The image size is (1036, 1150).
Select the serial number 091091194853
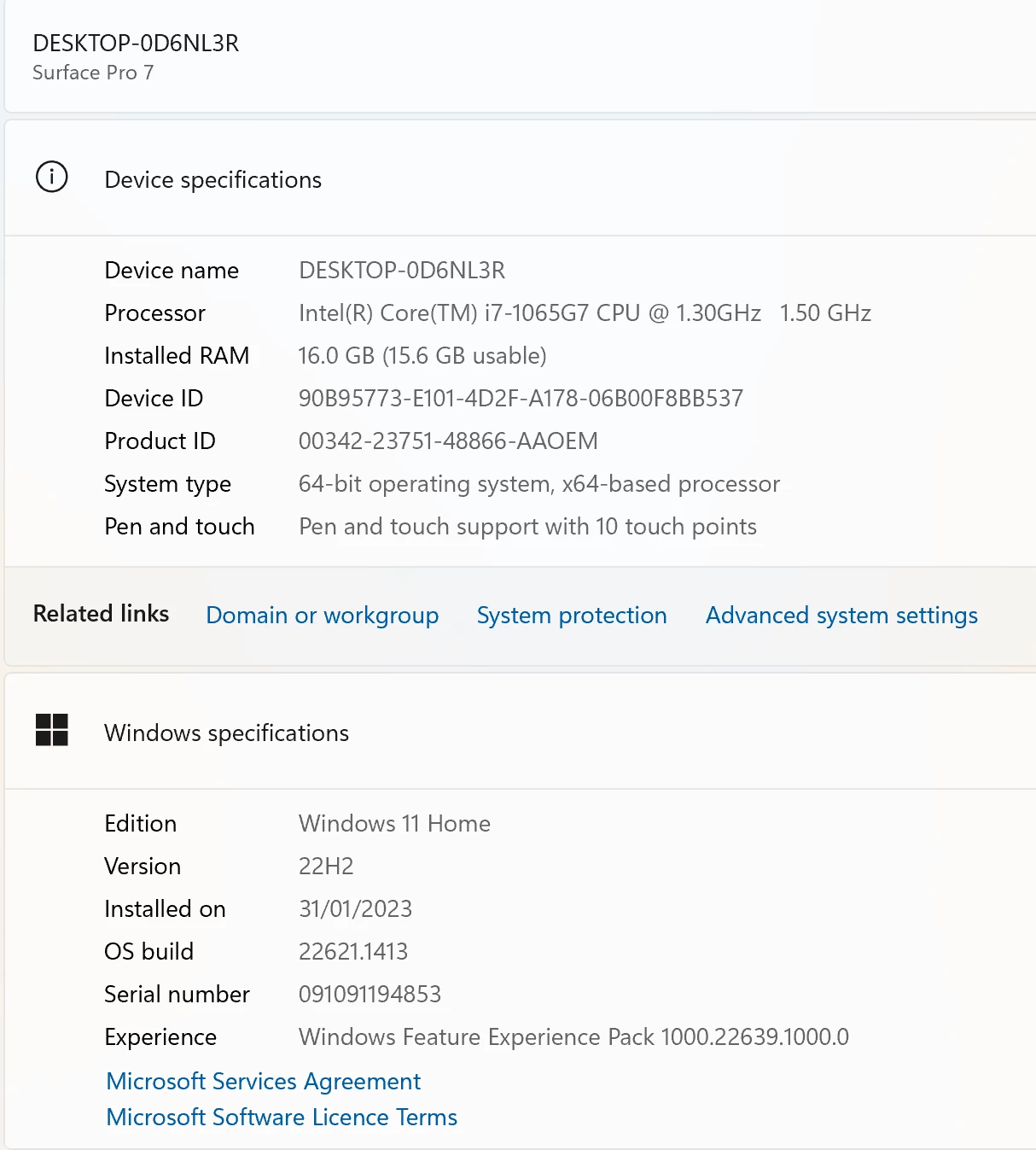pos(370,994)
